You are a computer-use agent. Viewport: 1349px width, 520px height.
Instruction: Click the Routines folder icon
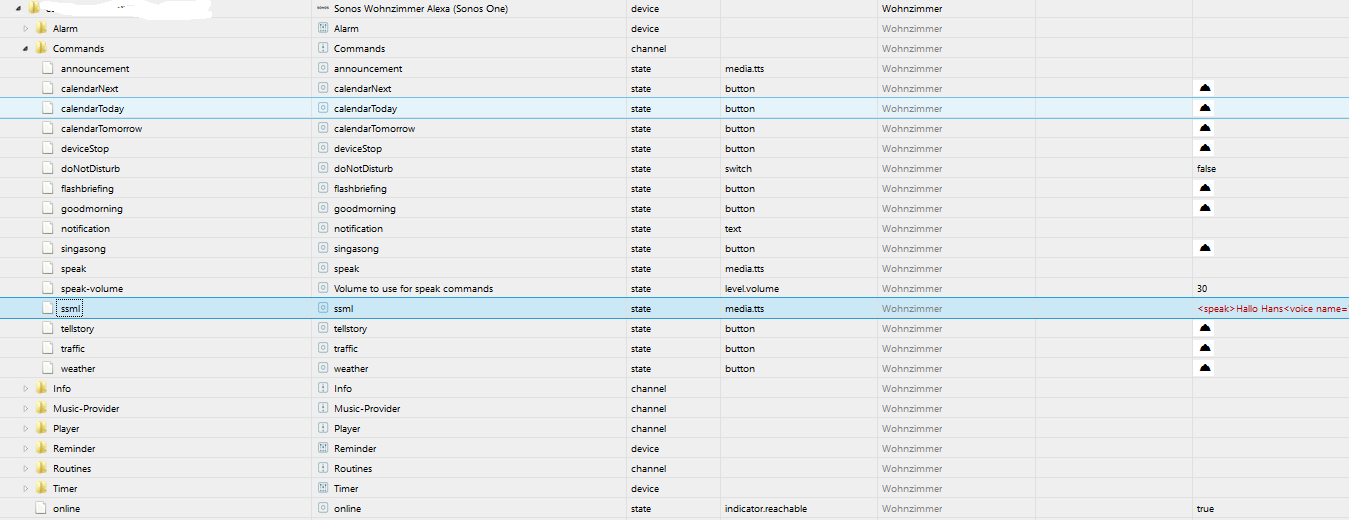coord(41,468)
